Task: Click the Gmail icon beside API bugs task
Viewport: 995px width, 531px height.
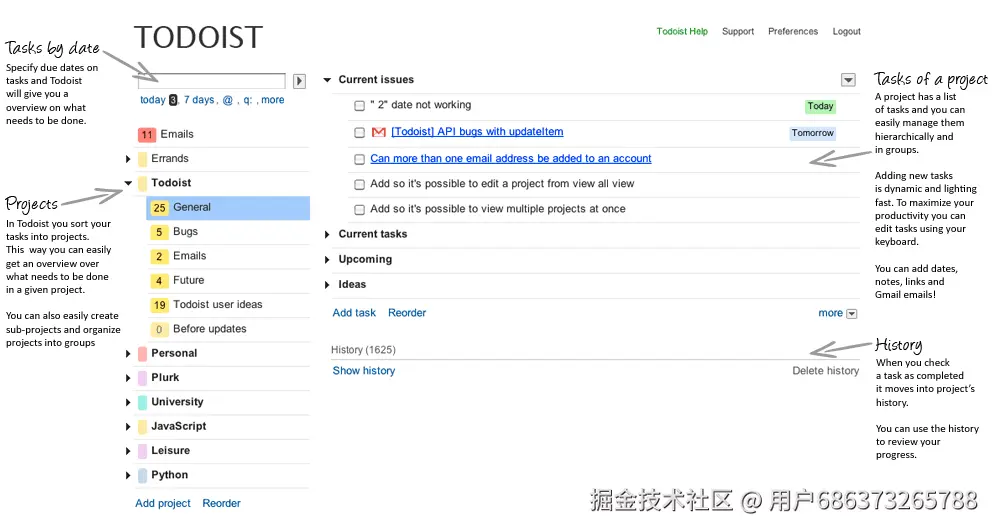Action: [379, 132]
